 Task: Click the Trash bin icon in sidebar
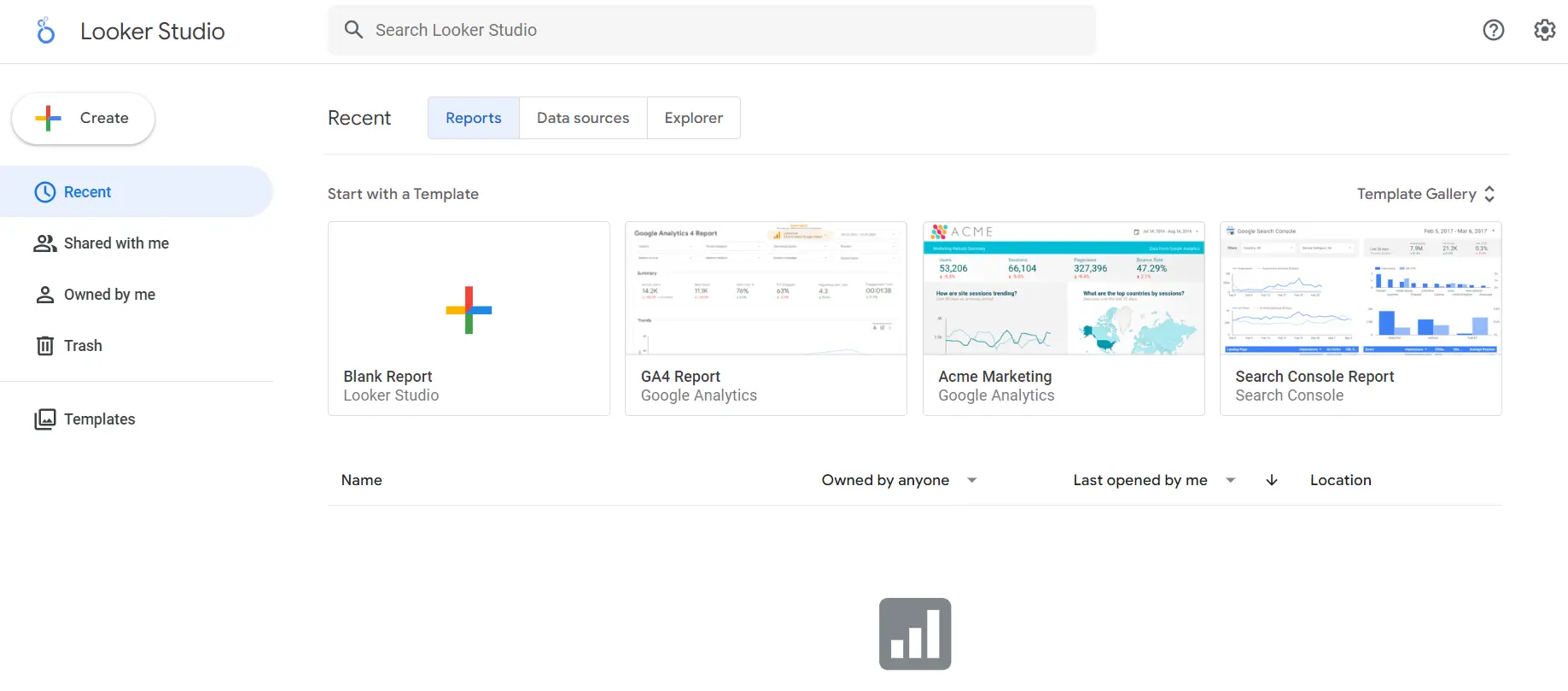point(45,346)
